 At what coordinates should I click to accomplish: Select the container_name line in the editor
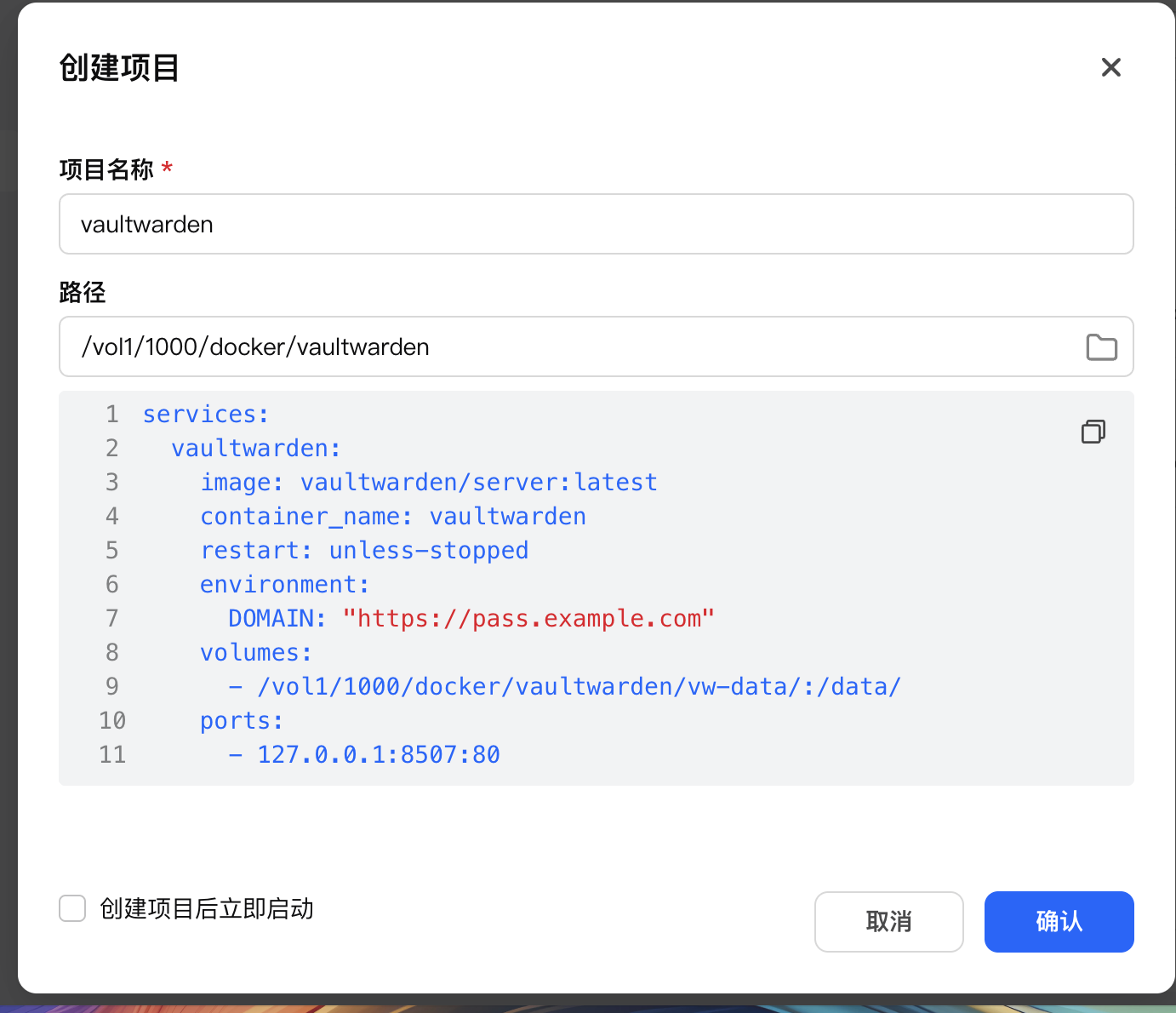coord(392,517)
